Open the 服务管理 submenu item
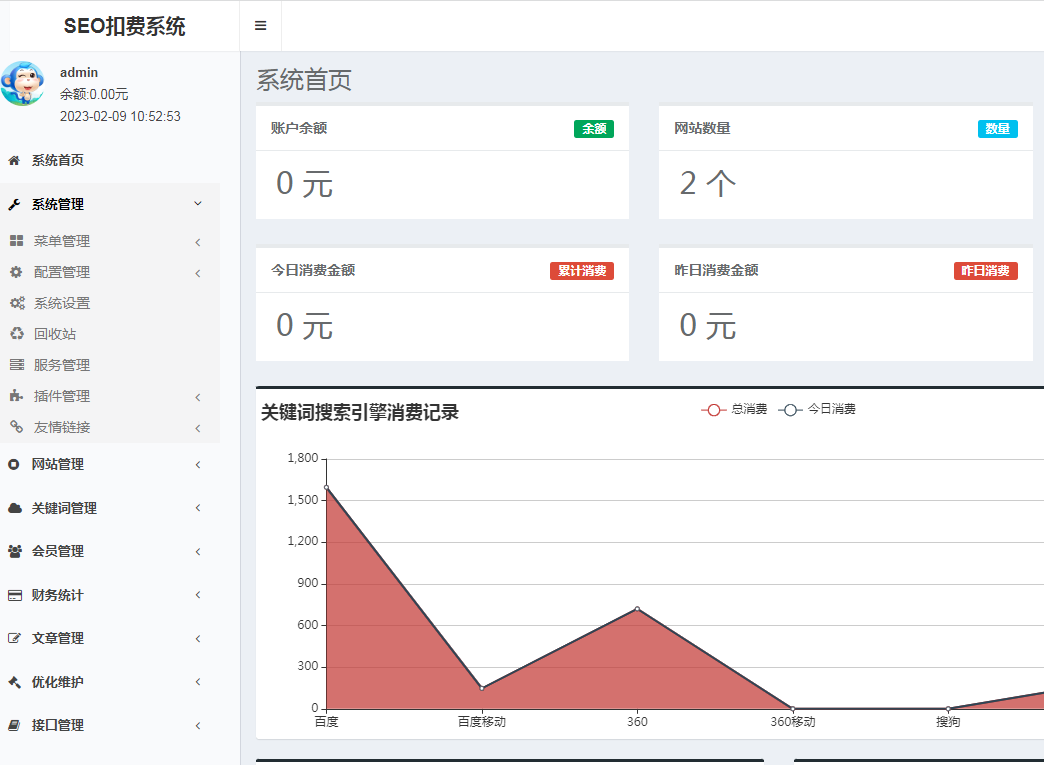 click(x=110, y=365)
